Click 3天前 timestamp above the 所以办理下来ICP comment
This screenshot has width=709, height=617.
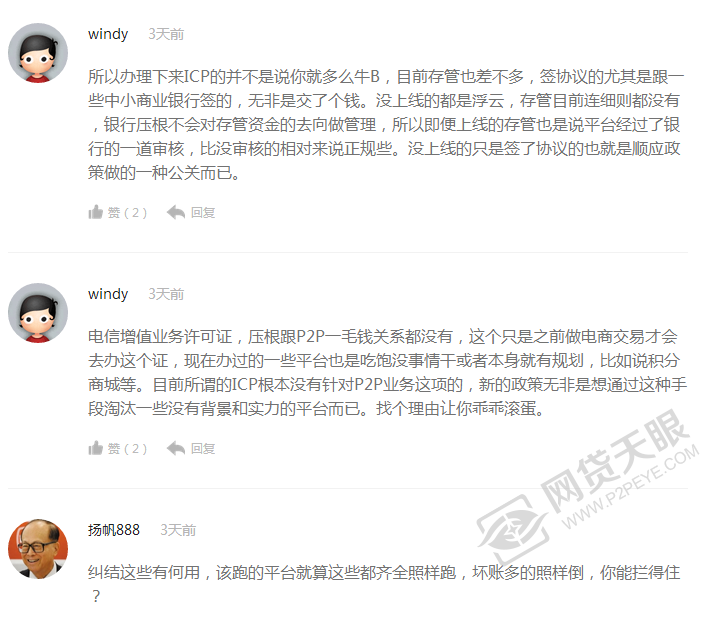(x=166, y=34)
